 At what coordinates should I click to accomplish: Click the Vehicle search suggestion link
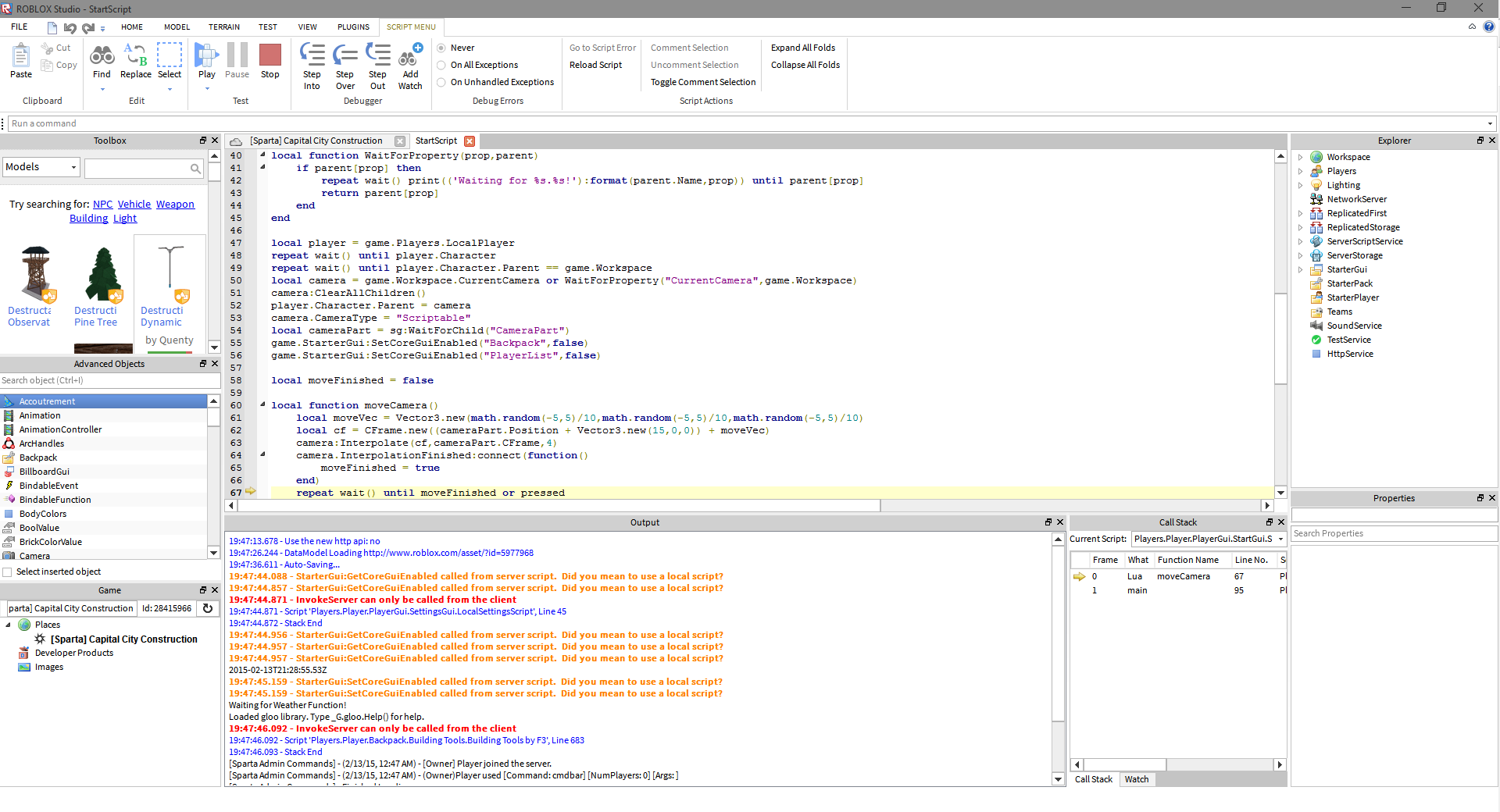click(134, 205)
